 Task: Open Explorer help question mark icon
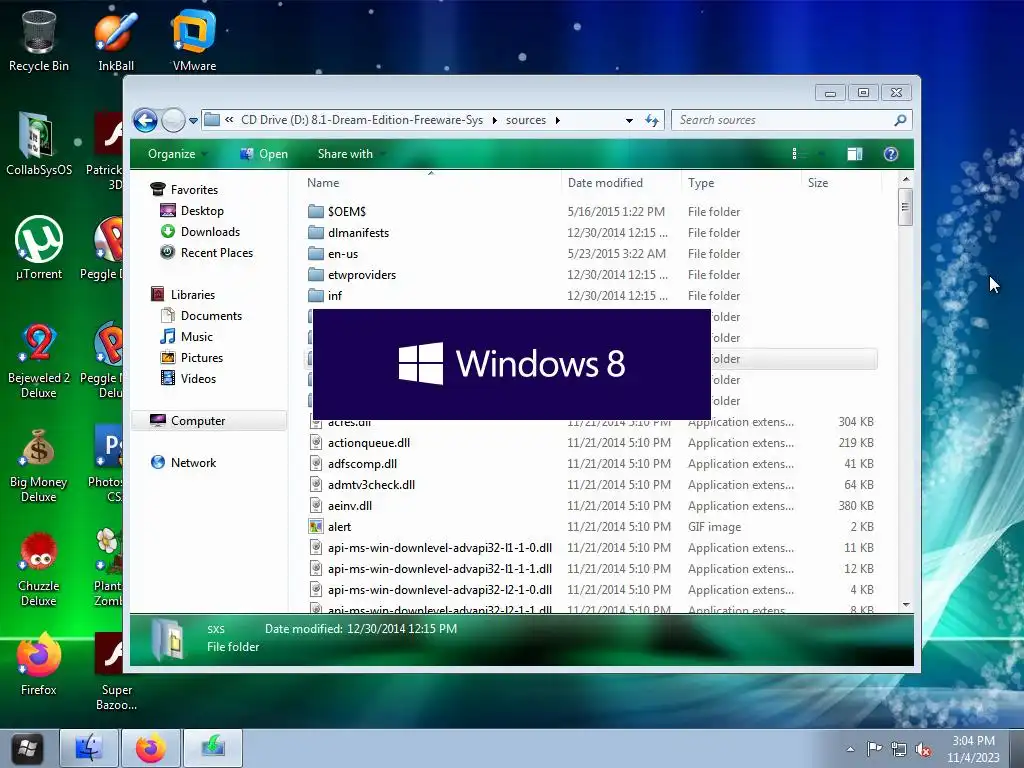891,154
